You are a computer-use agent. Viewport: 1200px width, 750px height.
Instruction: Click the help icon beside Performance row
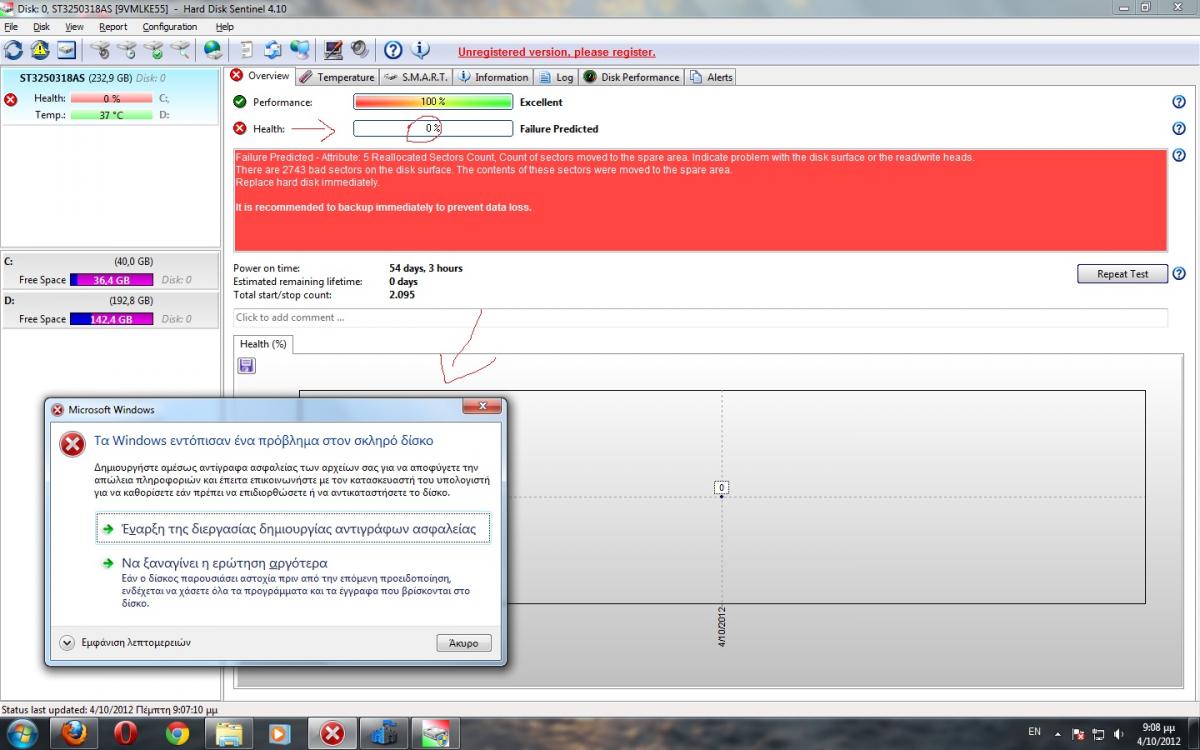tap(1179, 102)
